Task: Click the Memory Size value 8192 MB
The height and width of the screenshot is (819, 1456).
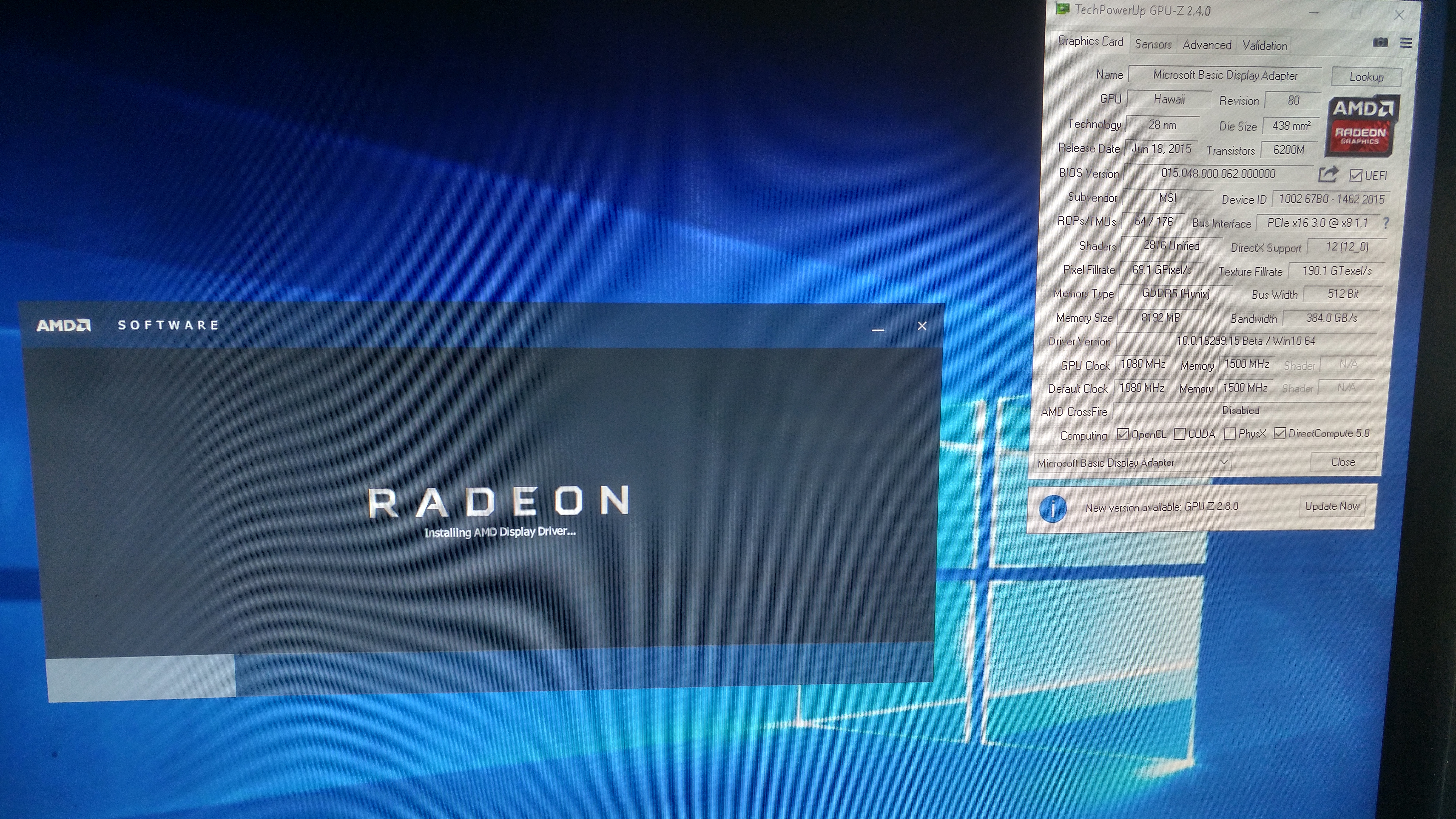Action: click(x=1161, y=318)
